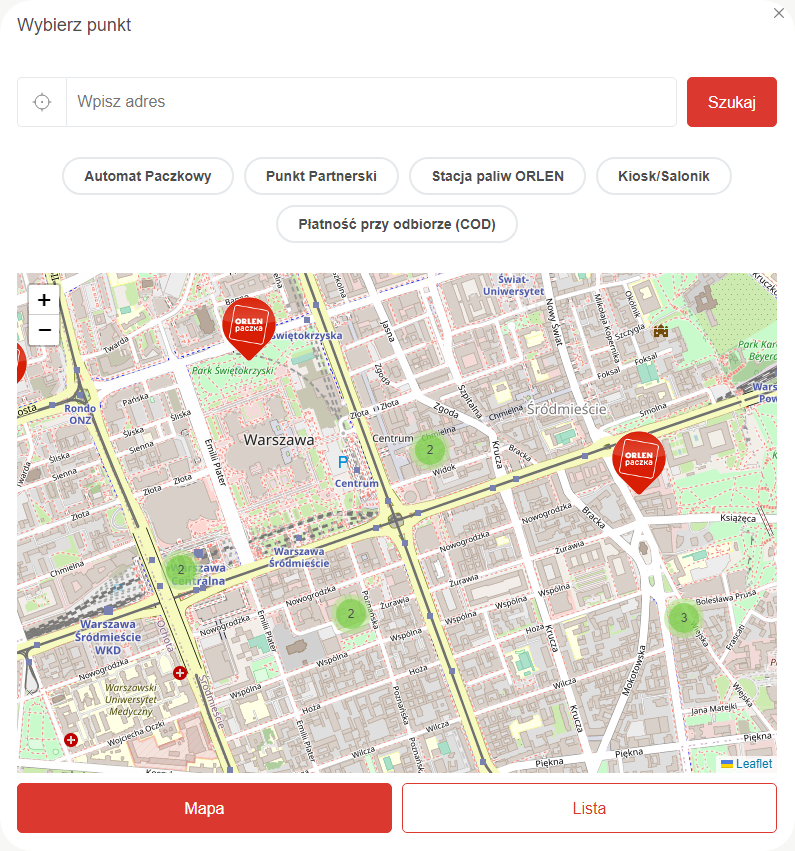This screenshot has width=795, height=851.
Task: Zoom out on the map
Action: click(44, 330)
